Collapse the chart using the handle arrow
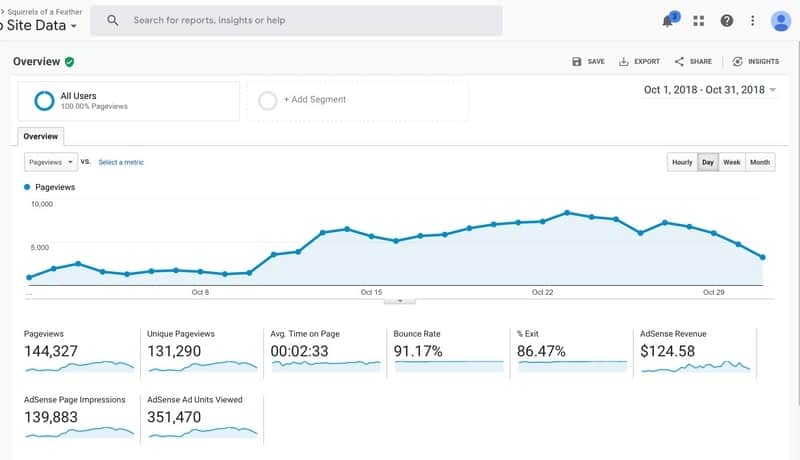800x460 pixels. click(x=400, y=301)
